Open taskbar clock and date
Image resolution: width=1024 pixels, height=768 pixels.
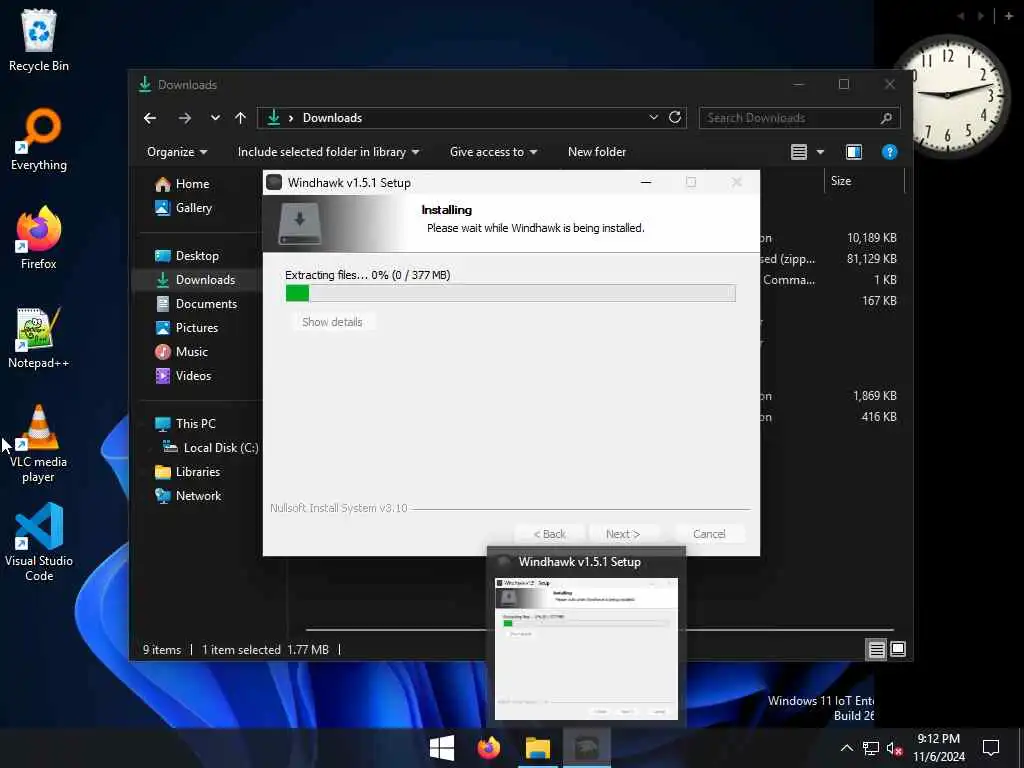pos(939,748)
